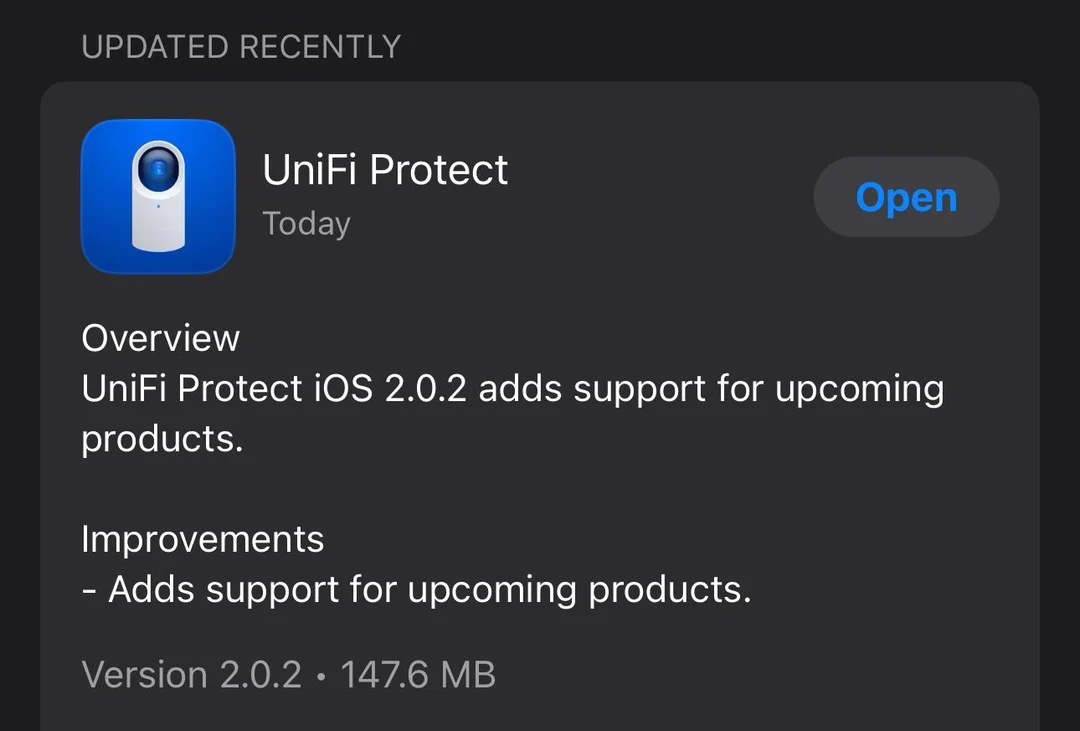
Task: Click "iOS 2.0.2" in the overview text
Action: (x=392, y=388)
